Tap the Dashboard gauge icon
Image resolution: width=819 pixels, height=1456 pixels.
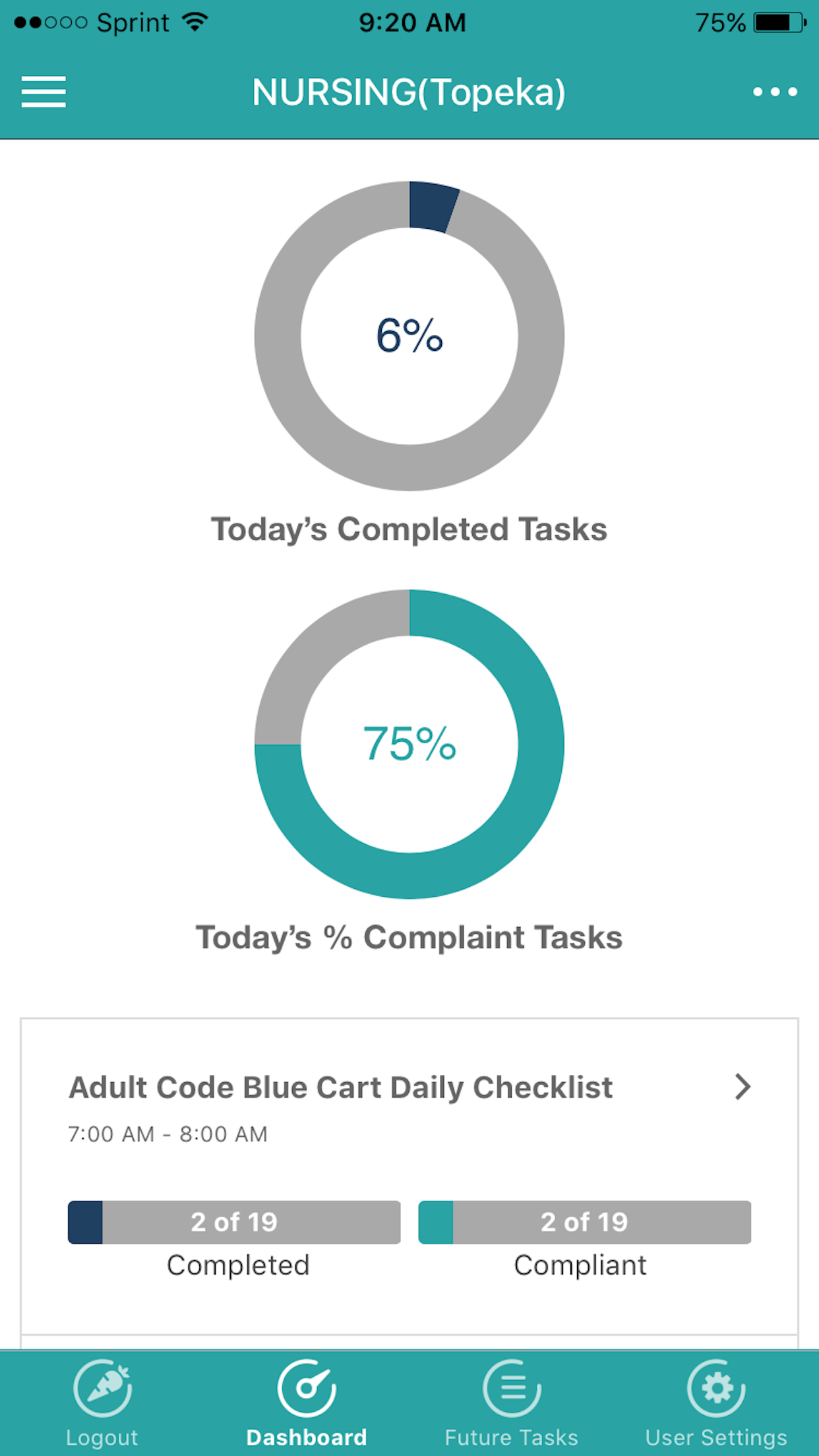307,1388
